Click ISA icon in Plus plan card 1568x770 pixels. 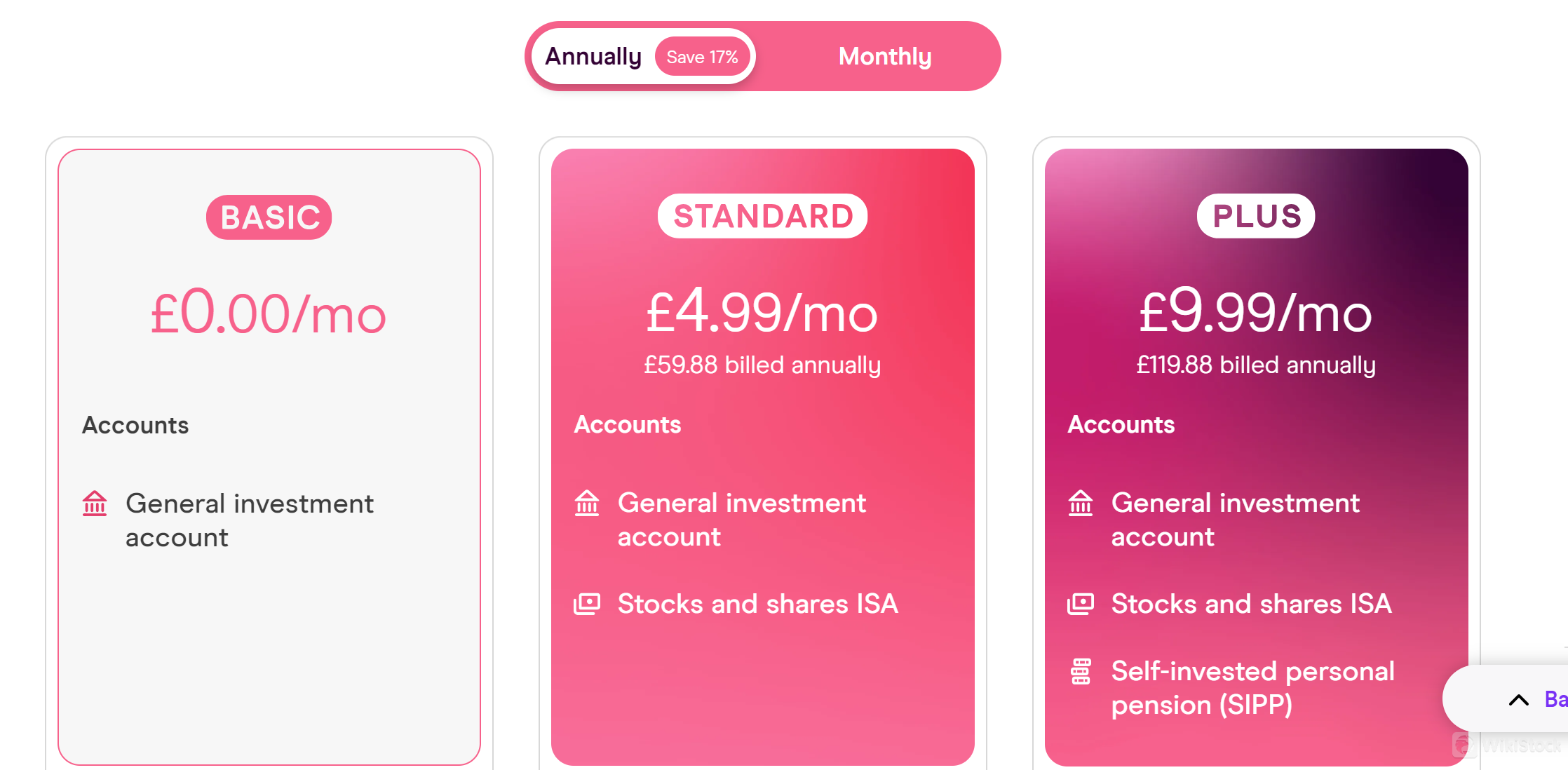pos(1081,604)
